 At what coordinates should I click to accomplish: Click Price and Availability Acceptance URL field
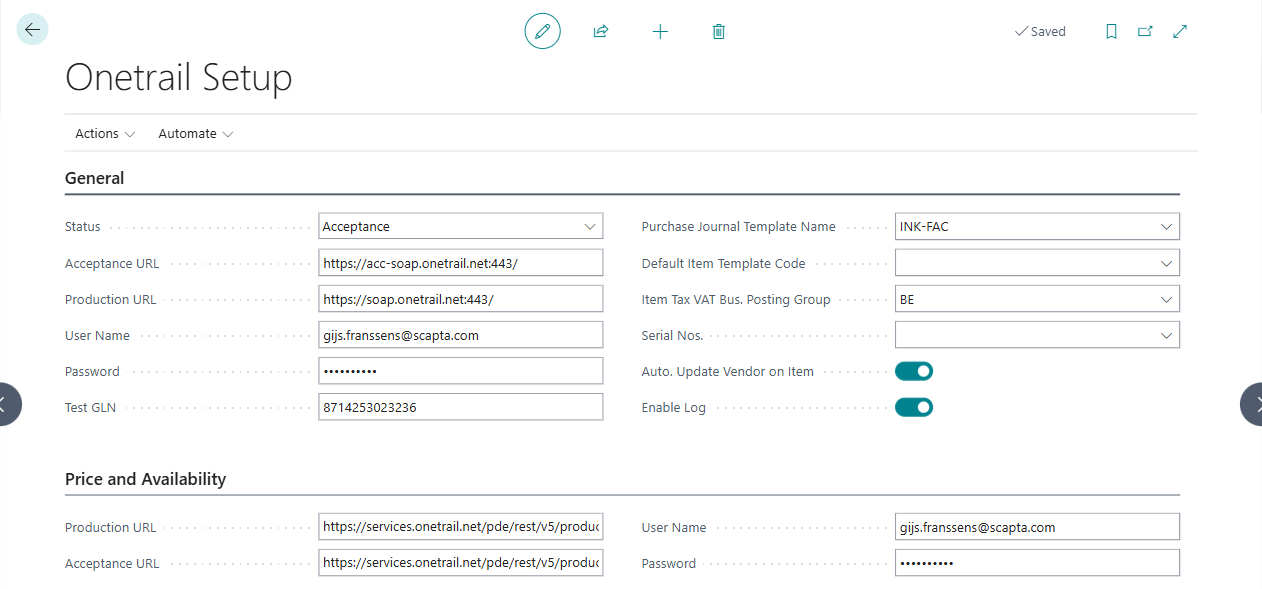coord(461,563)
